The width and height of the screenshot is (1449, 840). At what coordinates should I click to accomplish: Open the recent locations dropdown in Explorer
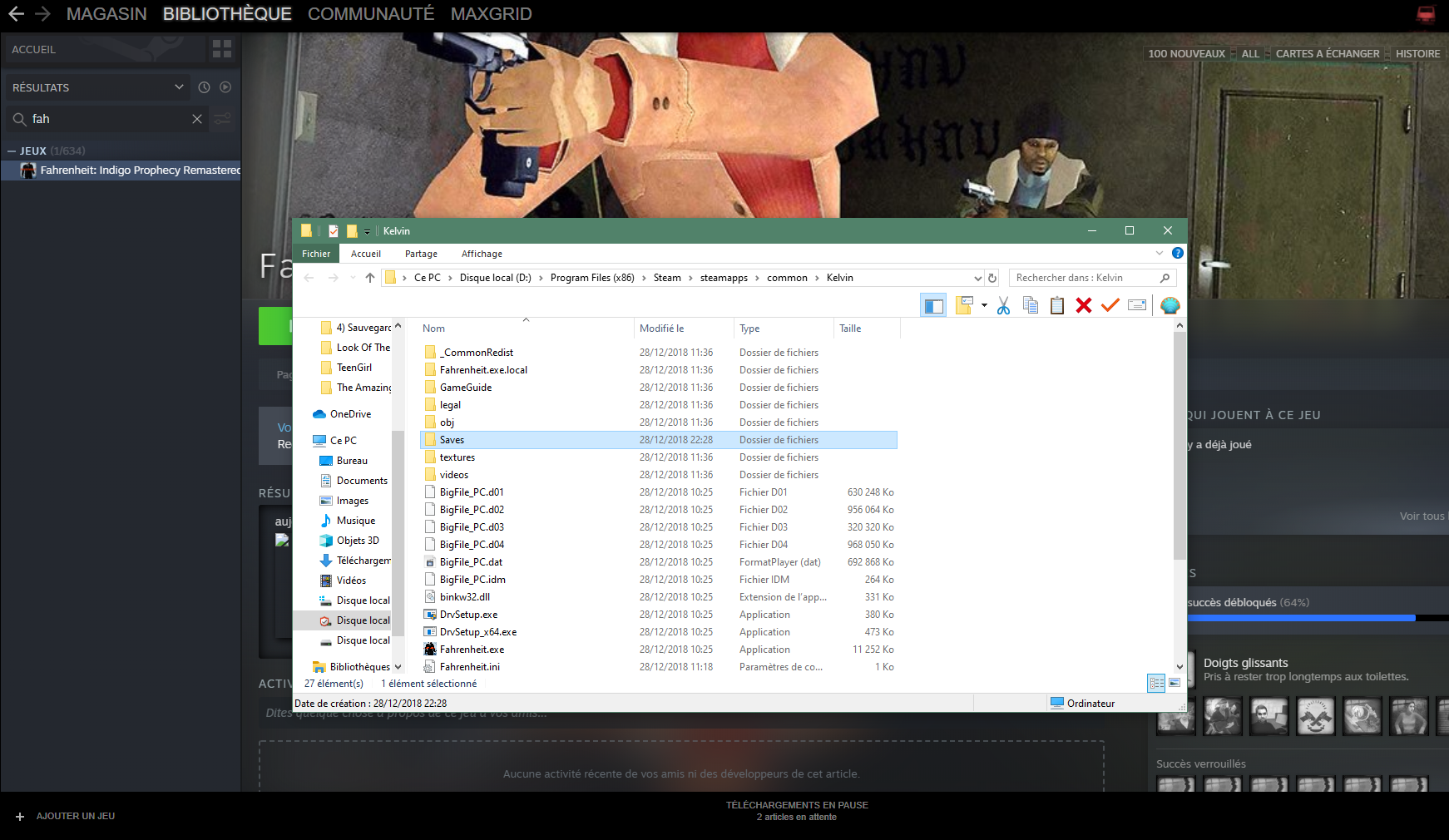pyautogui.click(x=353, y=278)
